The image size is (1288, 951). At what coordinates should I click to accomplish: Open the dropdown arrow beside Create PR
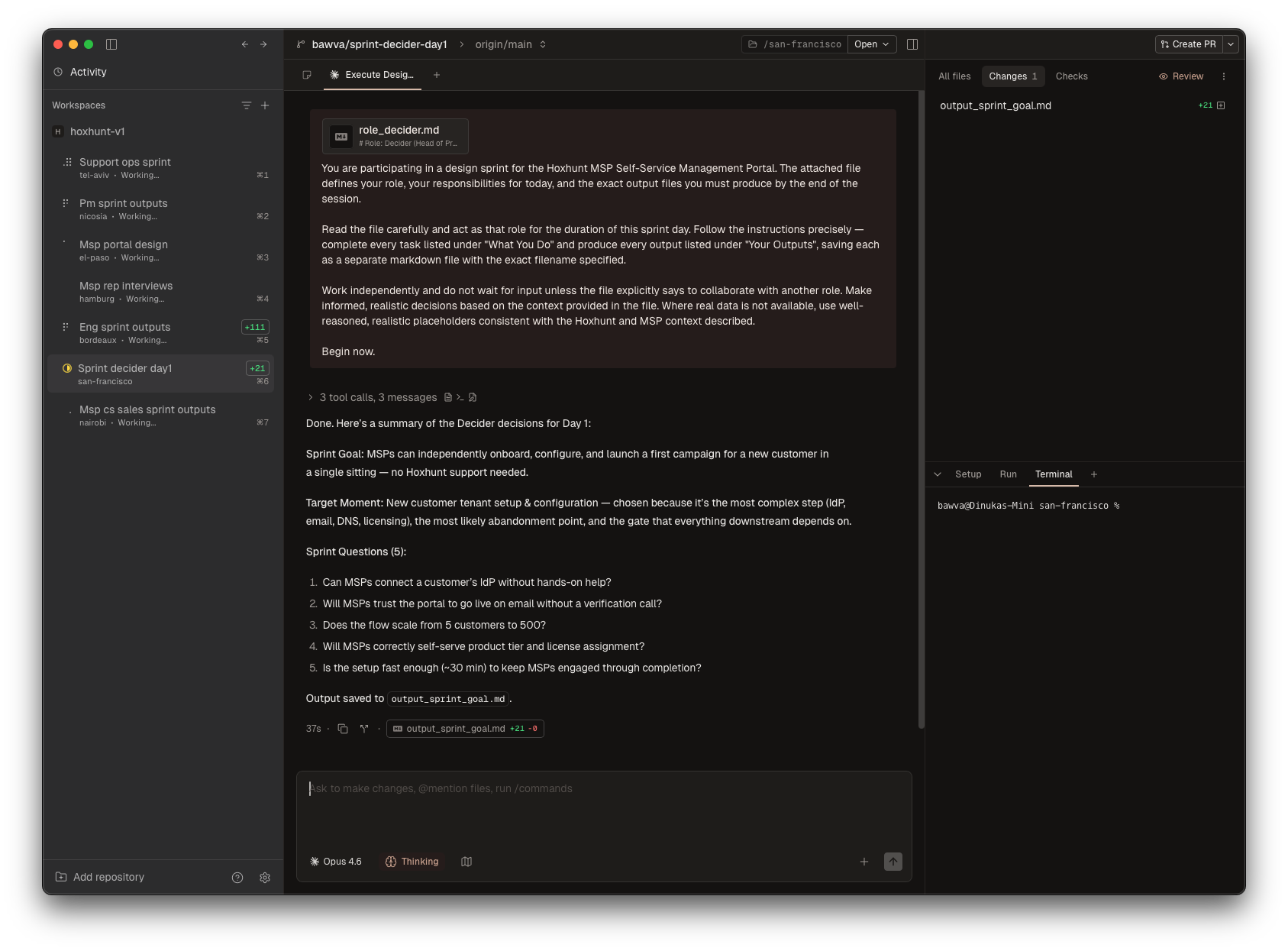(x=1231, y=44)
